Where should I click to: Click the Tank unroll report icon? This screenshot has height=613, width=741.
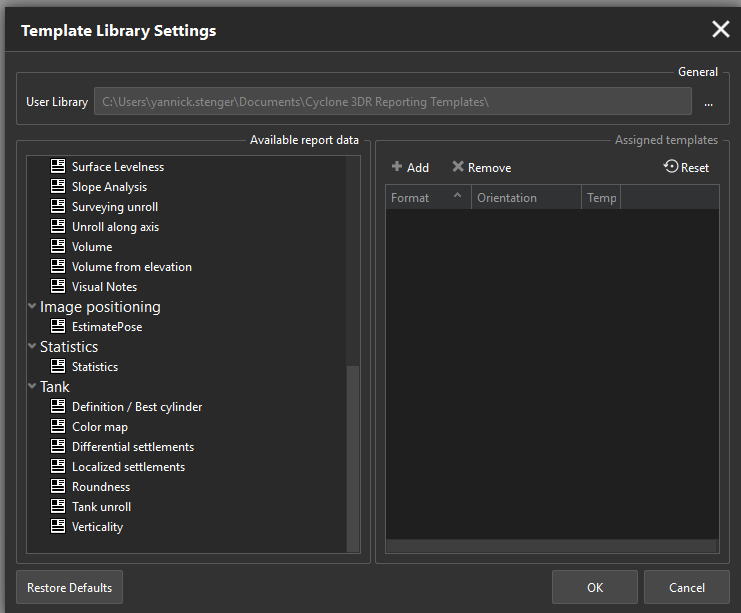(58, 507)
